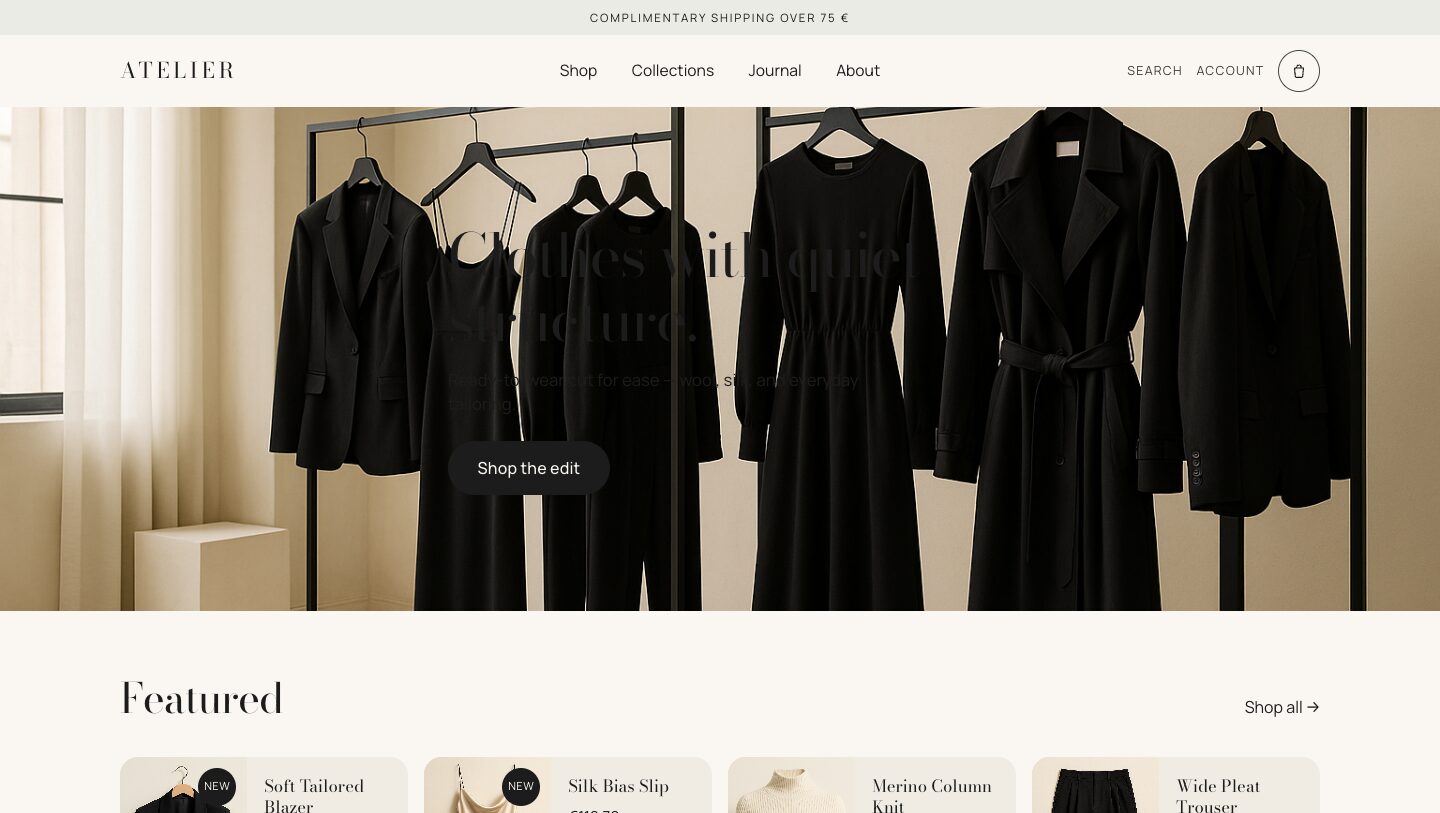Viewport: 1440px width, 813px height.
Task: Open the ACCOUNT link
Action: point(1230,71)
